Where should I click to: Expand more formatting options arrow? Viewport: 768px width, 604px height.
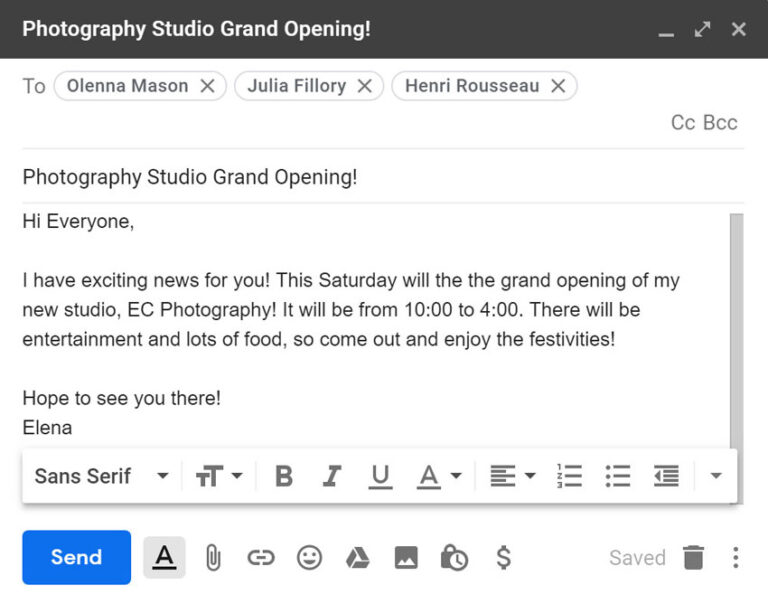(716, 476)
